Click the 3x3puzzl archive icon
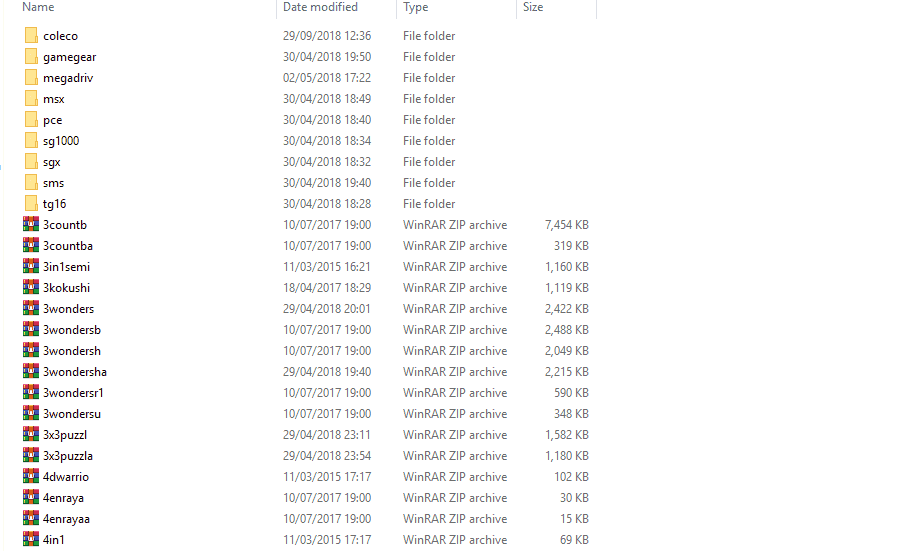Image resolution: width=897 pixels, height=551 pixels. [31, 434]
